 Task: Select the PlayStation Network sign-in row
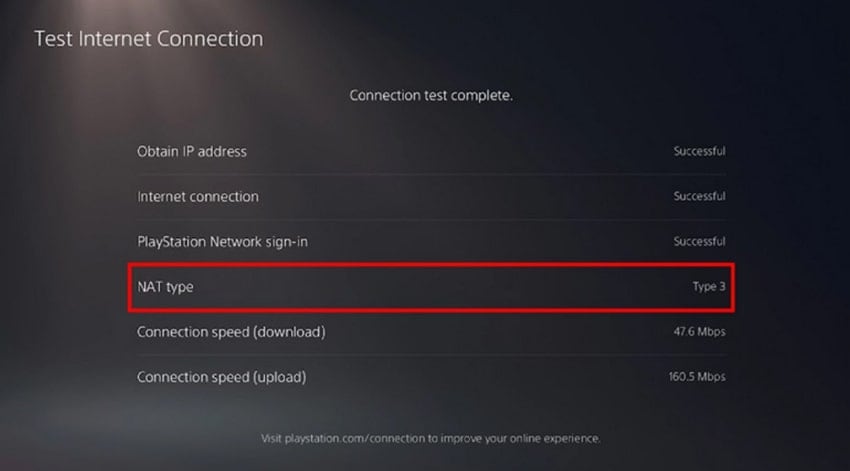(x=431, y=241)
